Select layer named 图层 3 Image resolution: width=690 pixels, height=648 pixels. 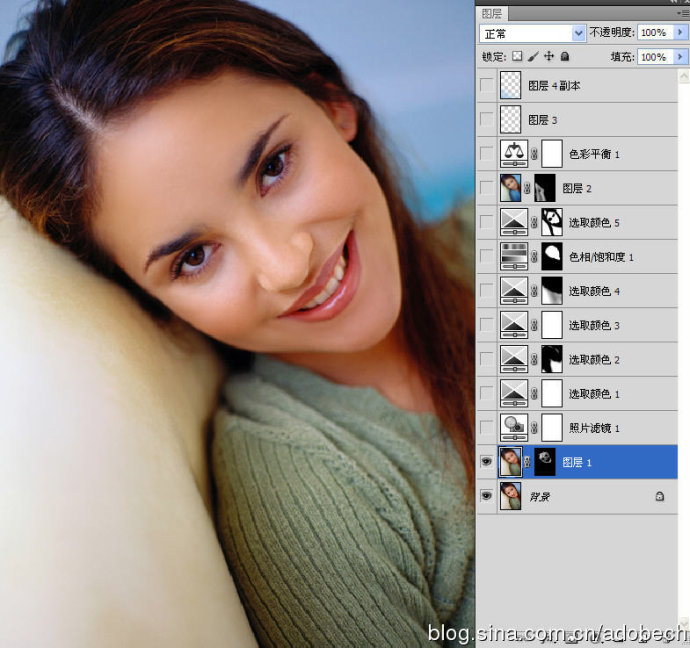543,120
